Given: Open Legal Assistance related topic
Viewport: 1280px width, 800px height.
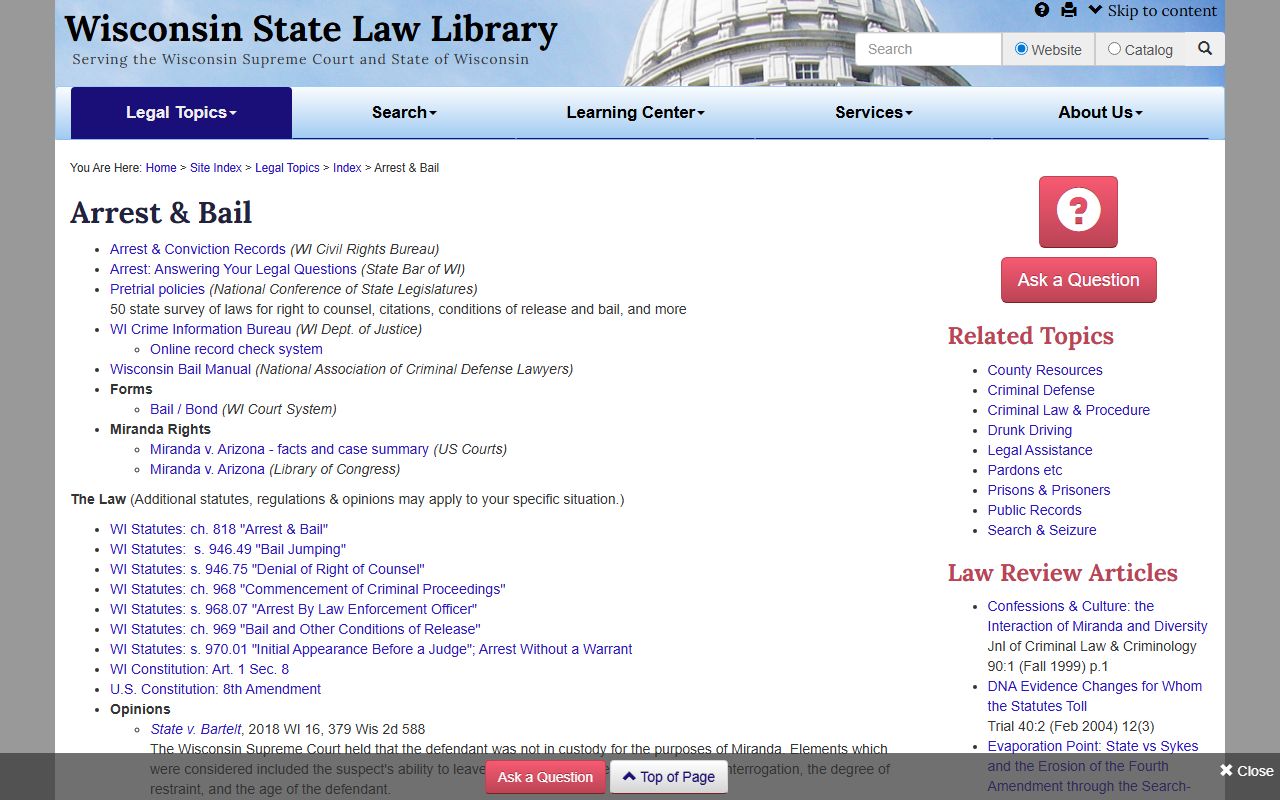Looking at the screenshot, I should click(1040, 450).
